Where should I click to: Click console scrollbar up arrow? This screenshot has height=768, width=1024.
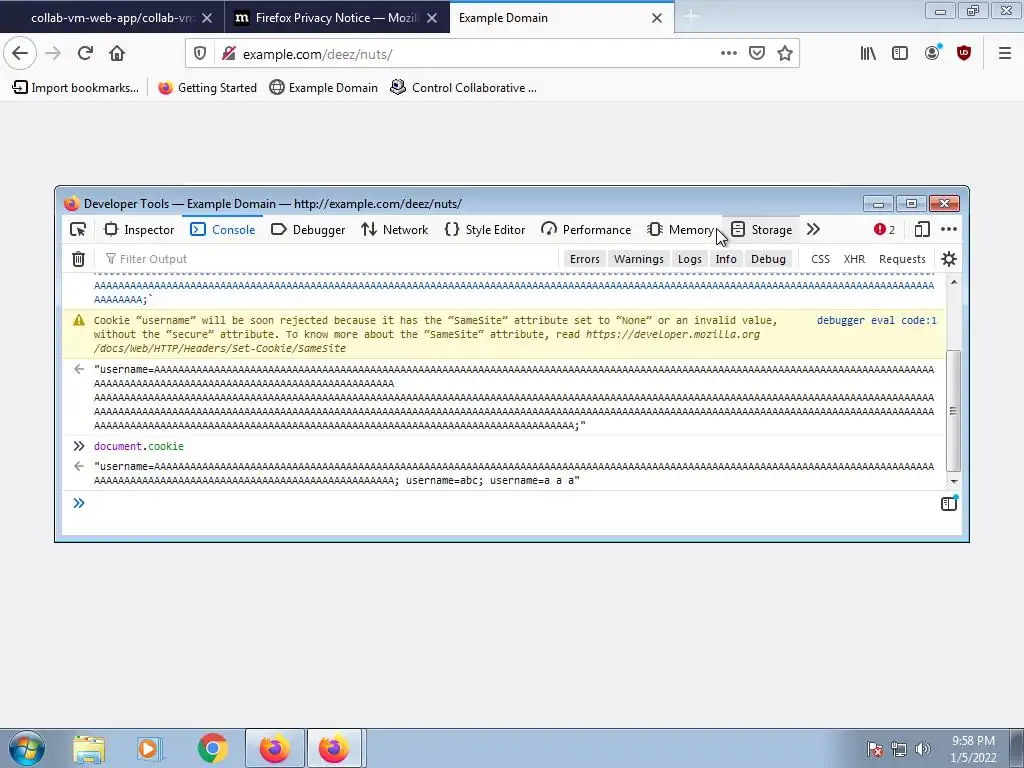coord(954,282)
